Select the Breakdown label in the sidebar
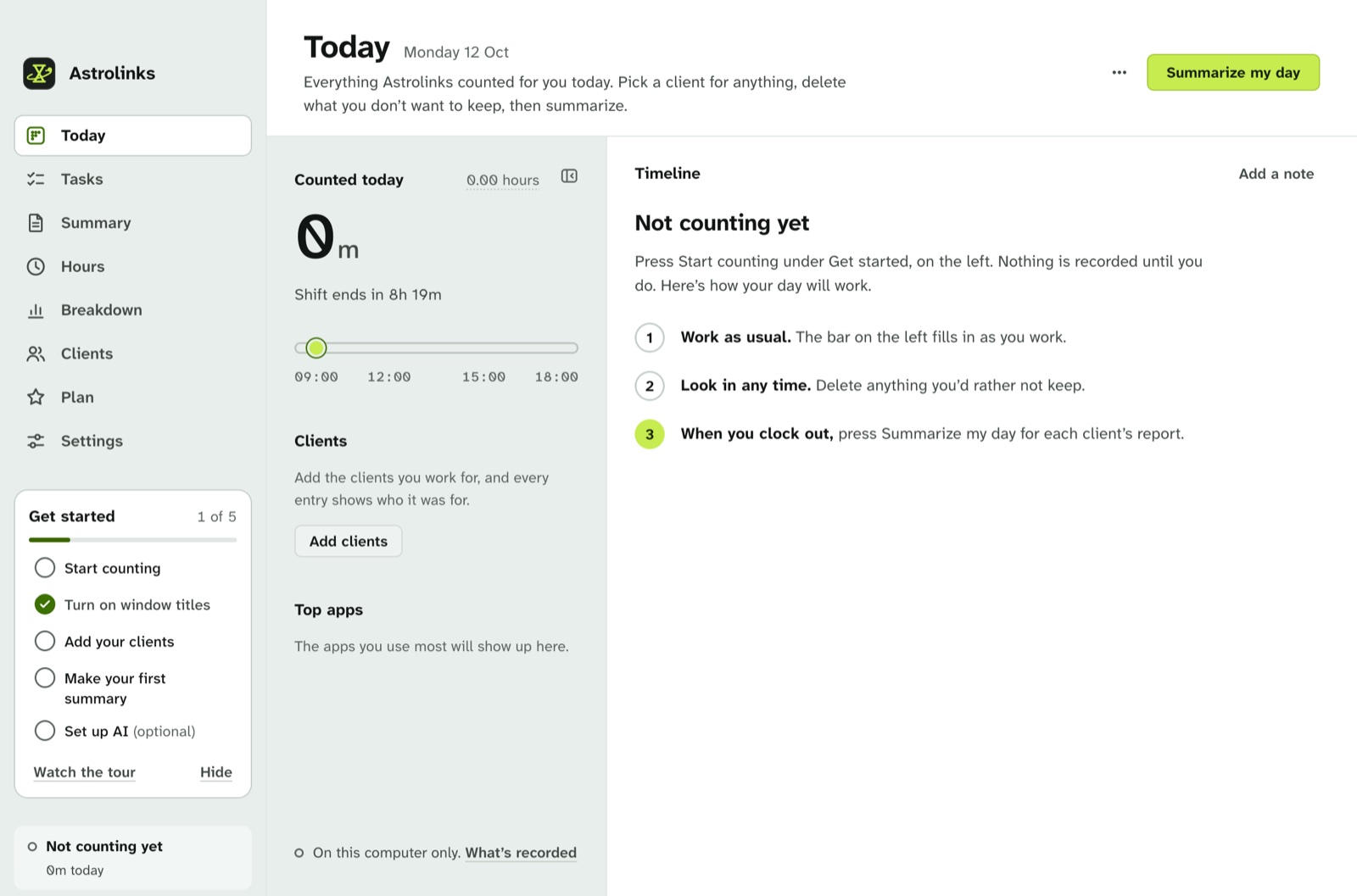Screen dimensions: 1357x896 [101, 310]
